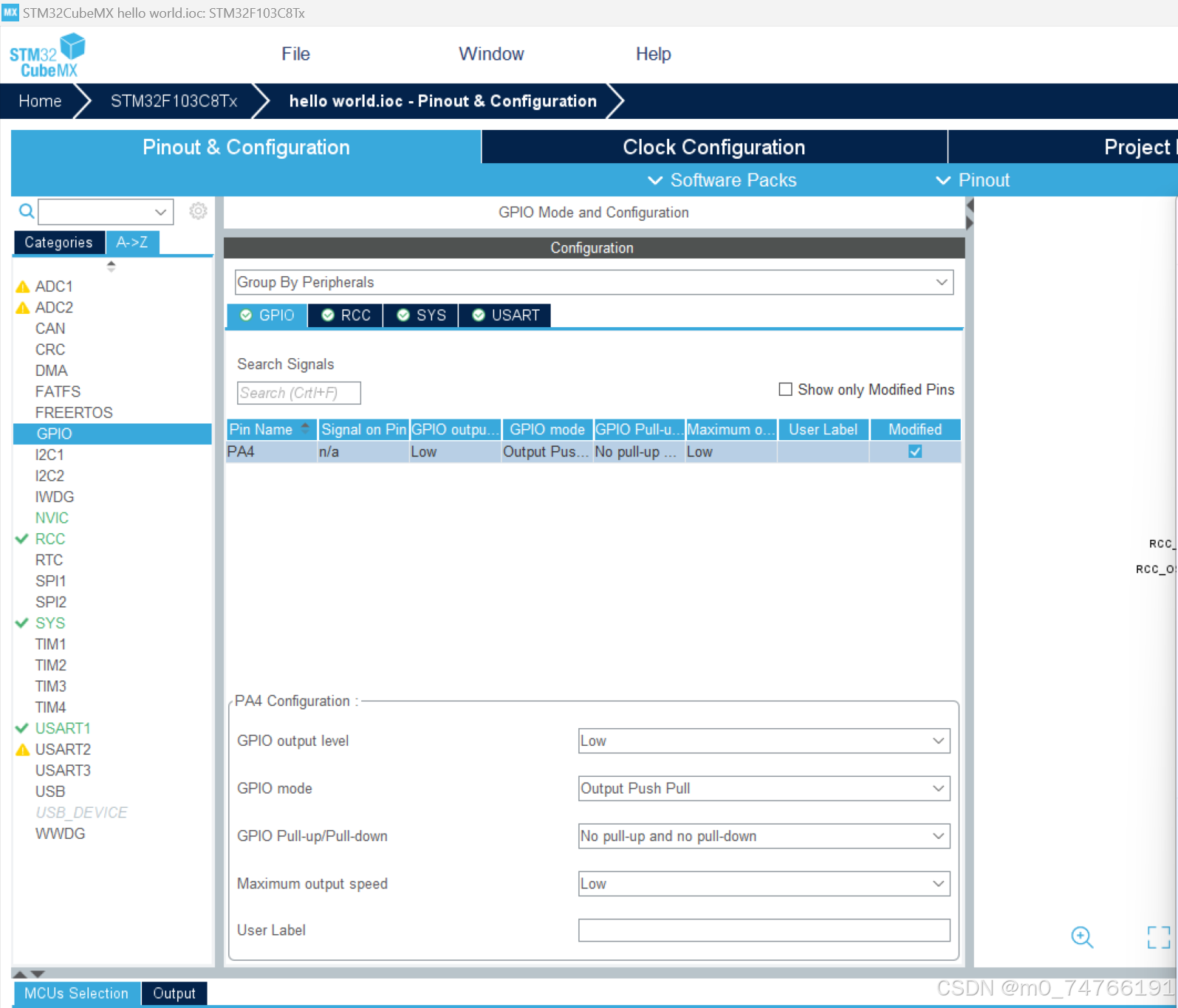The width and height of the screenshot is (1178, 1008).
Task: Click hello world.ioc breadcrumb
Action: [x=443, y=101]
